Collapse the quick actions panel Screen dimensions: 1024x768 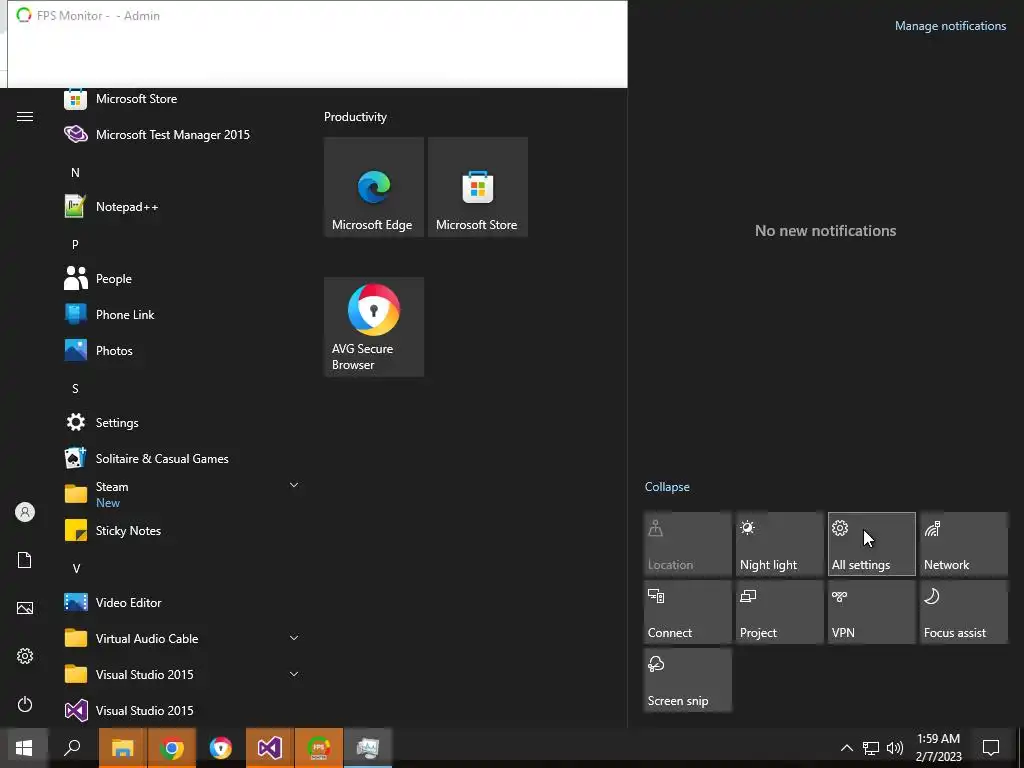[x=667, y=487]
